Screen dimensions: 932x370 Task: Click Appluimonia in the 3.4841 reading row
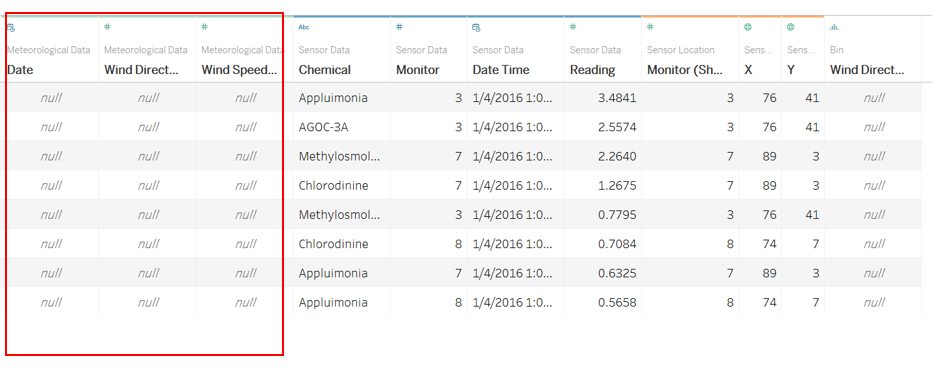pyautogui.click(x=333, y=98)
